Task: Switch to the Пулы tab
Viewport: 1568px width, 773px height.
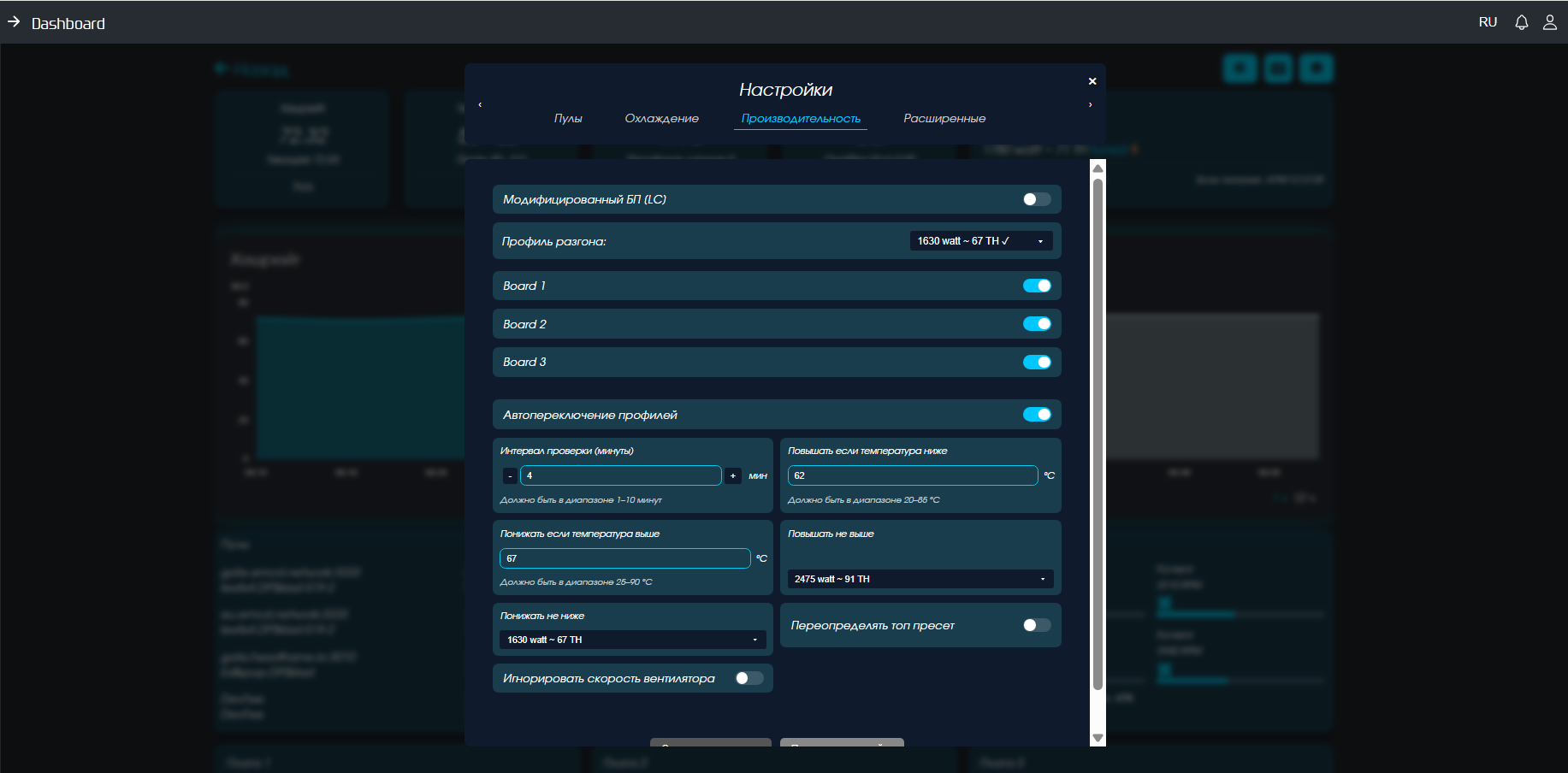Action: tap(568, 118)
